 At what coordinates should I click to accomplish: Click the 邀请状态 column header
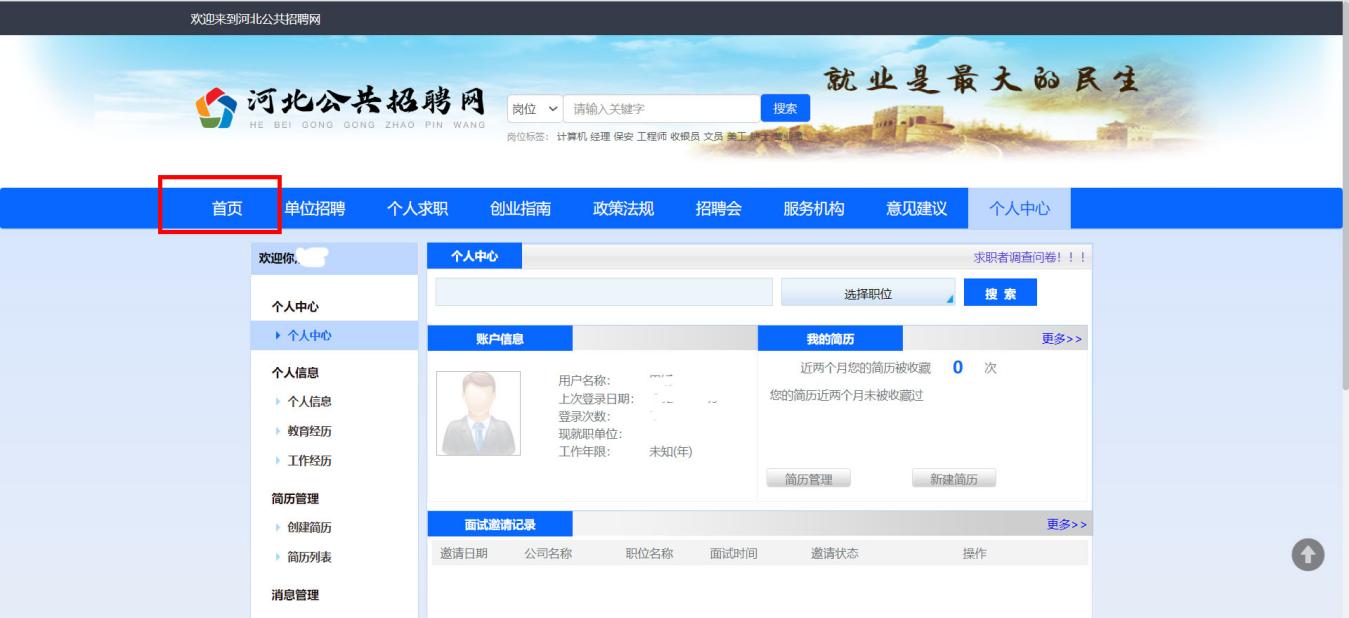(835, 554)
